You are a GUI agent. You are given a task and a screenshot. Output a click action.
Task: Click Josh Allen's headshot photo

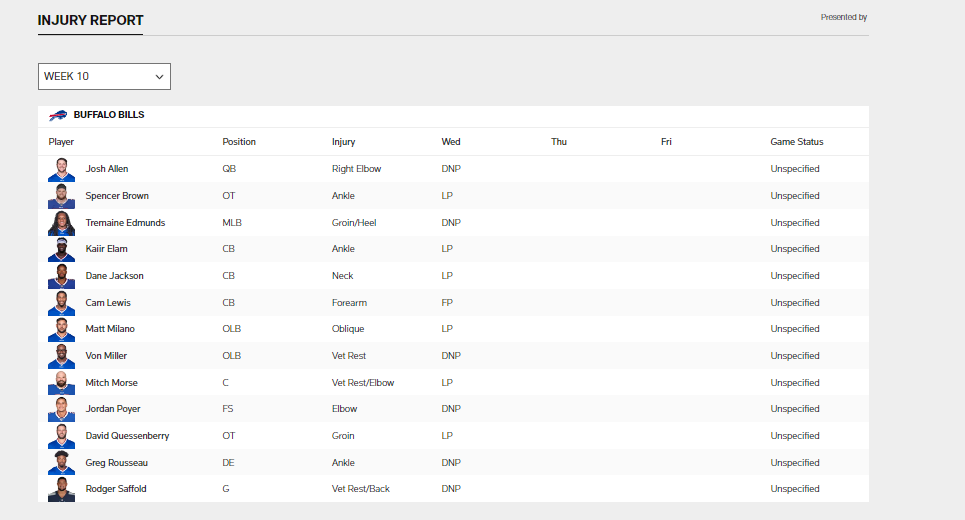click(x=62, y=169)
